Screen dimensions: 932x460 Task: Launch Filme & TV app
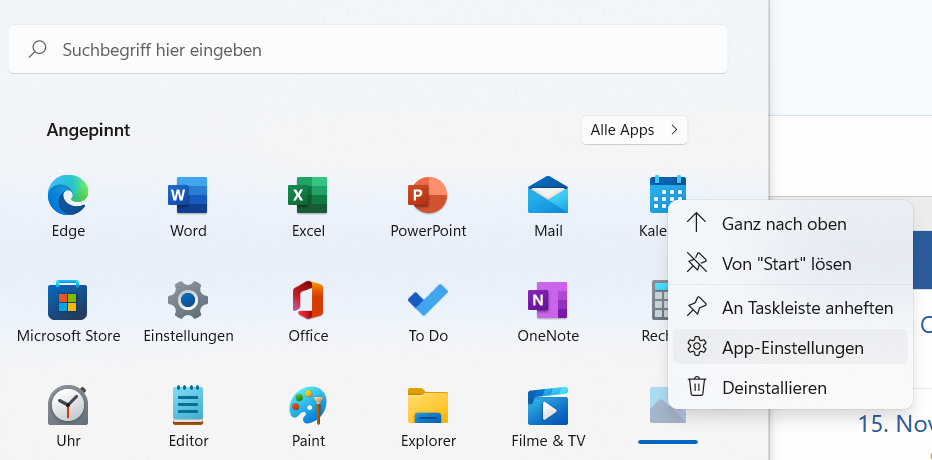[548, 416]
